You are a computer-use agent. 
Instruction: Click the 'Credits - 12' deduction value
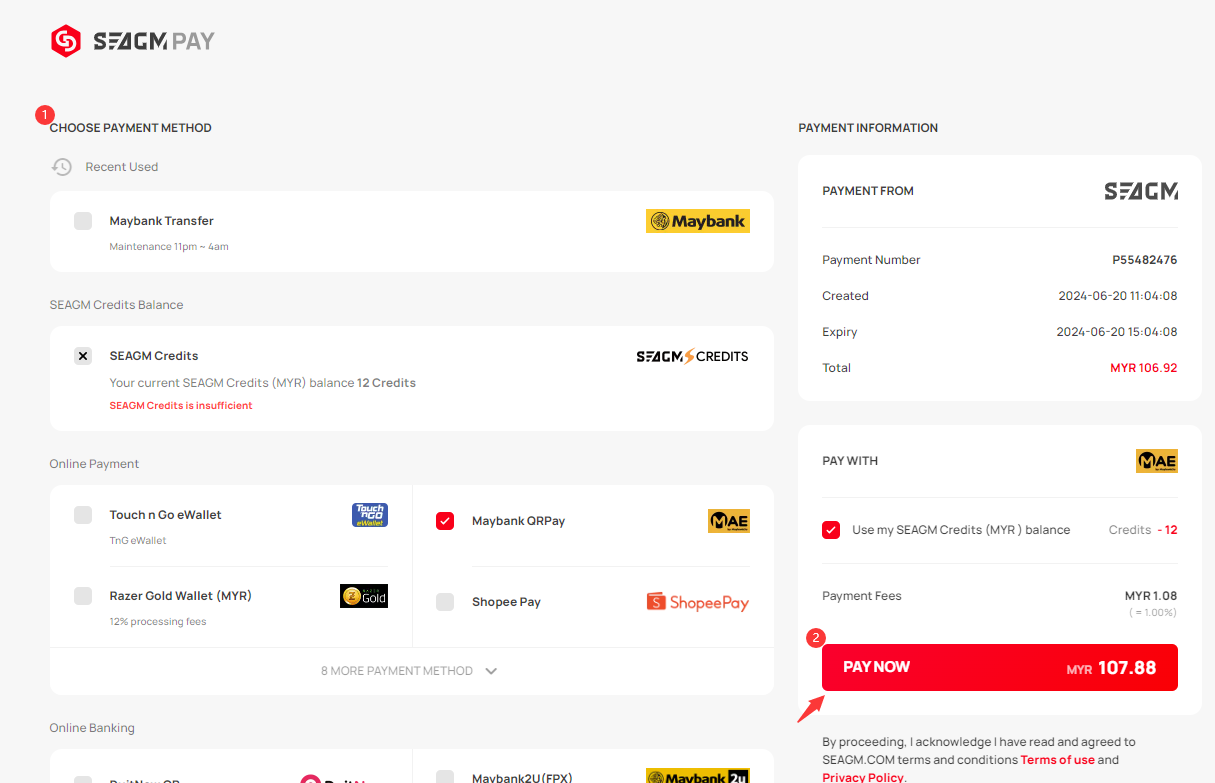[1143, 530]
